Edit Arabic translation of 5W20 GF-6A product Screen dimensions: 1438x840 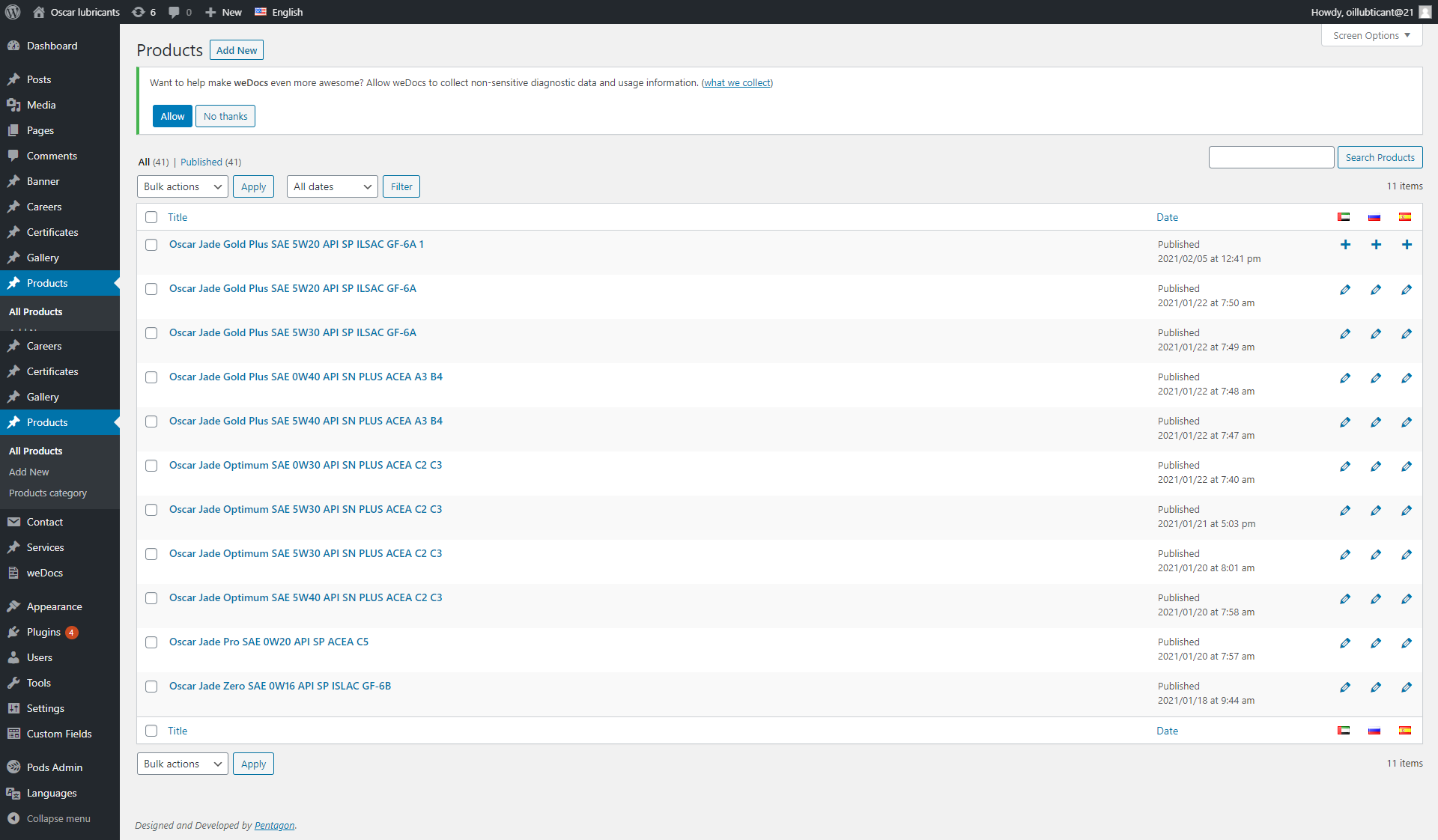pyautogui.click(x=1345, y=290)
